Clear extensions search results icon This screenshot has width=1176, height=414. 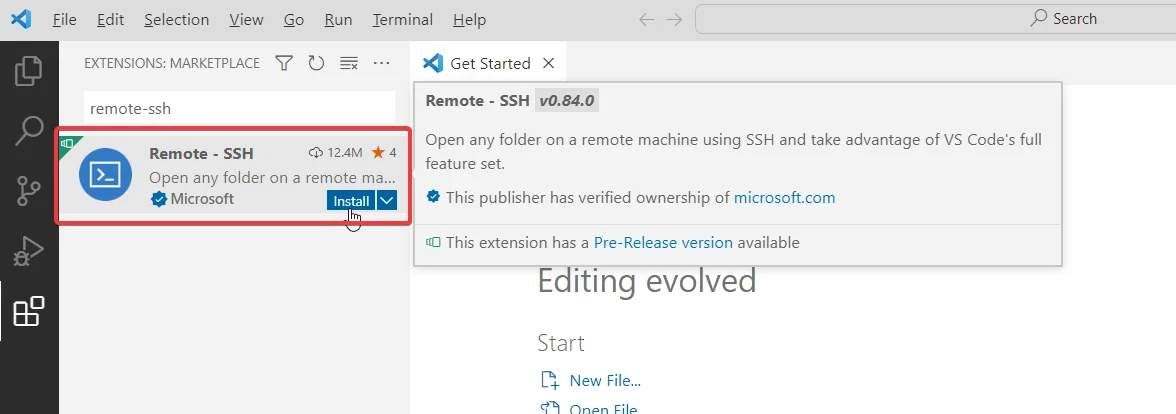(349, 64)
